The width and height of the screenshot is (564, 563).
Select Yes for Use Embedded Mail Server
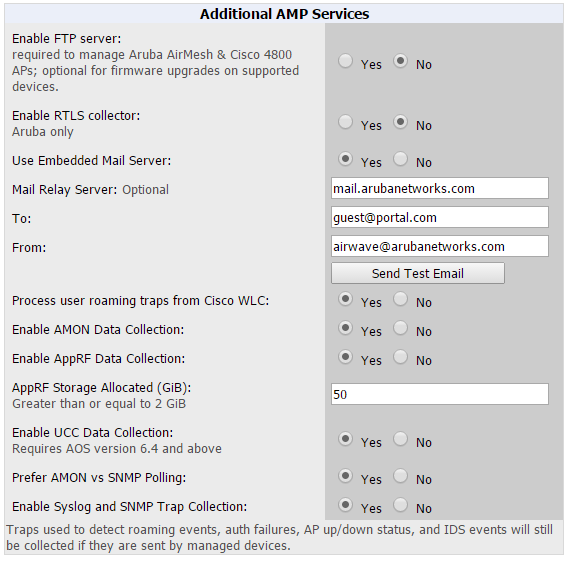[345, 159]
